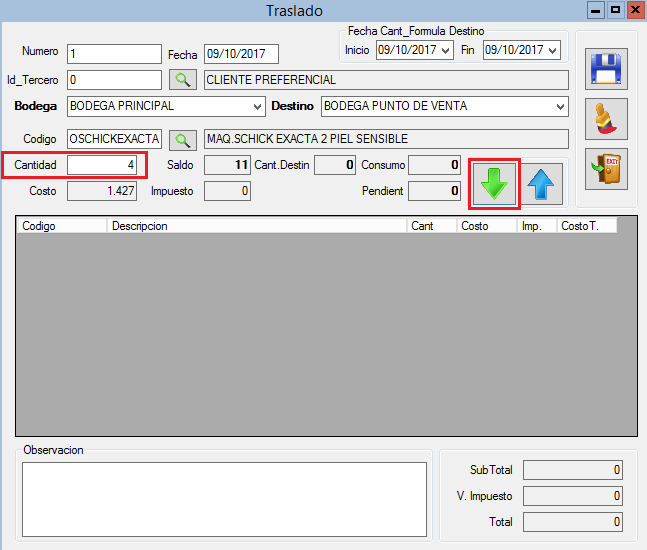Viewport: 647px width, 550px height.
Task: Click the floppy disk save icon
Action: tap(607, 70)
